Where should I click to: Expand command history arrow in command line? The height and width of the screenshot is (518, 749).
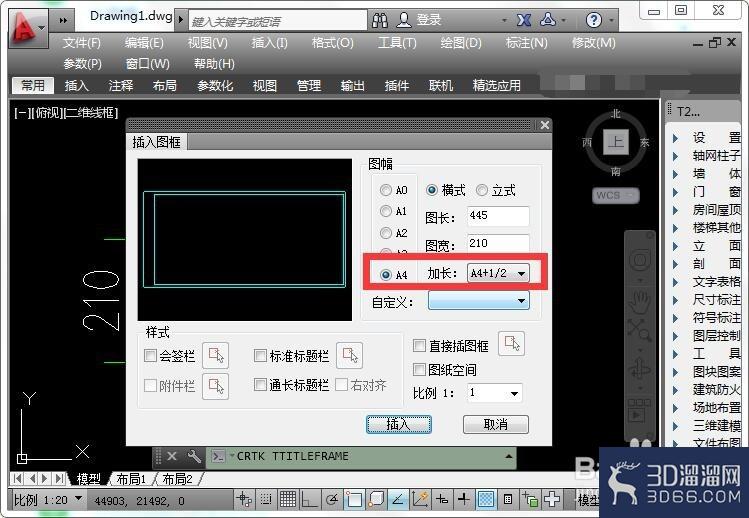(509, 456)
